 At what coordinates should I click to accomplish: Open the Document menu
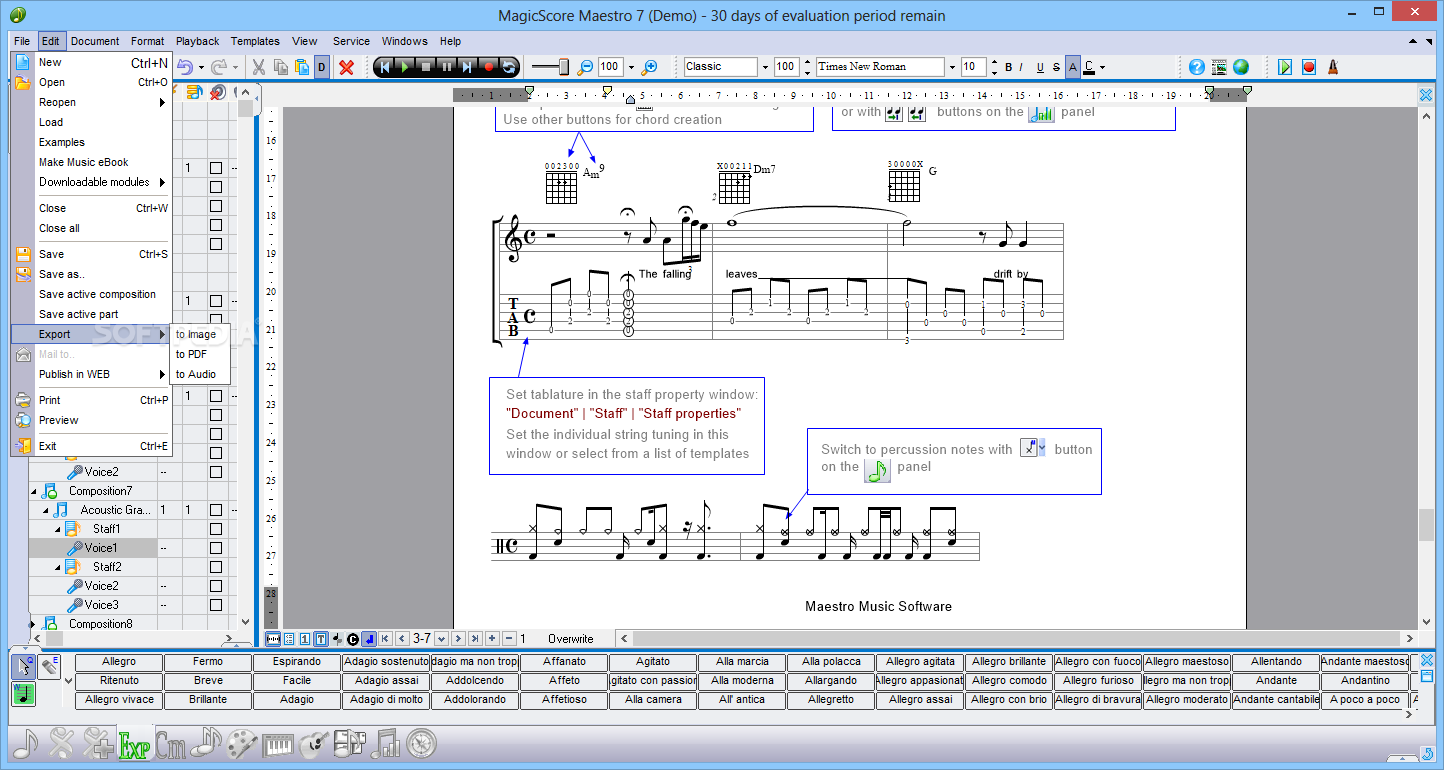pos(95,41)
